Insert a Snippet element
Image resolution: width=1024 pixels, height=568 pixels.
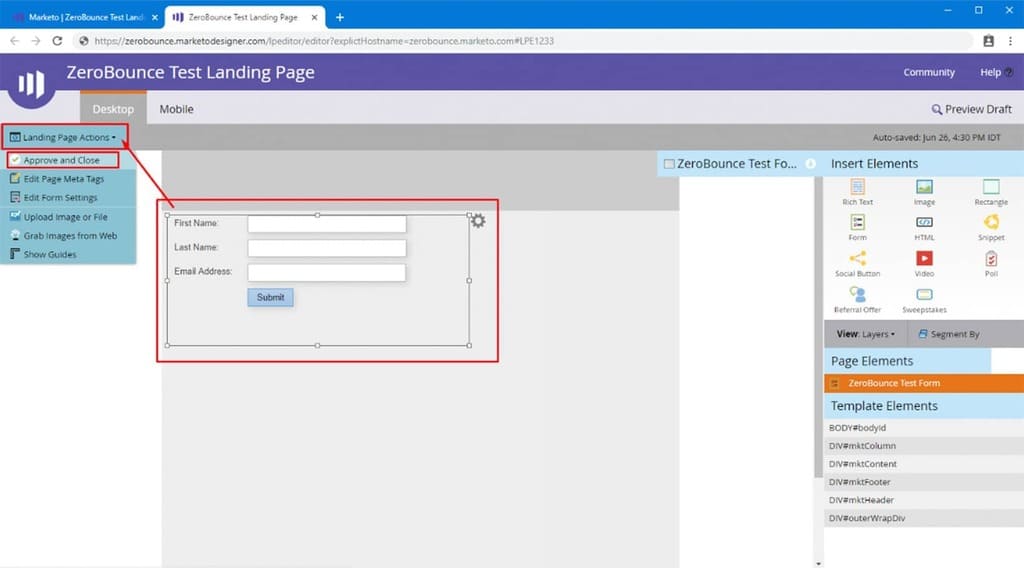coord(991,227)
